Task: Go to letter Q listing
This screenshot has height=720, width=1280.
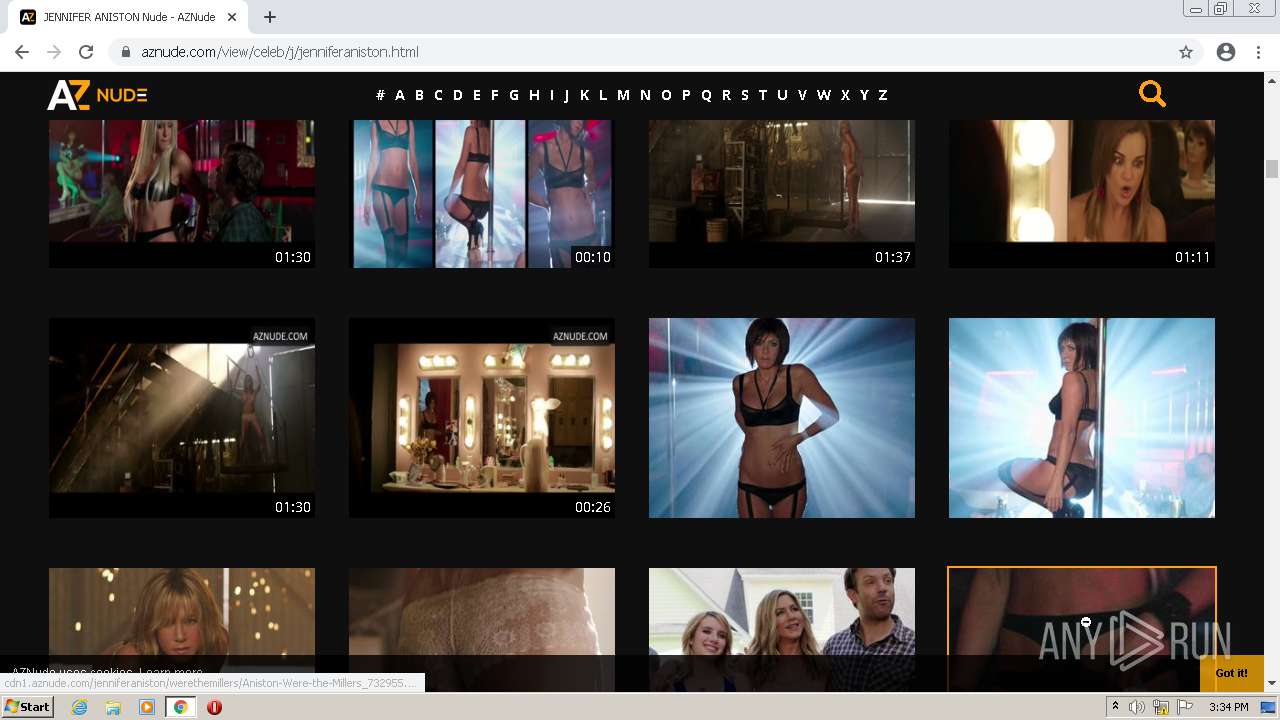Action: pos(706,95)
